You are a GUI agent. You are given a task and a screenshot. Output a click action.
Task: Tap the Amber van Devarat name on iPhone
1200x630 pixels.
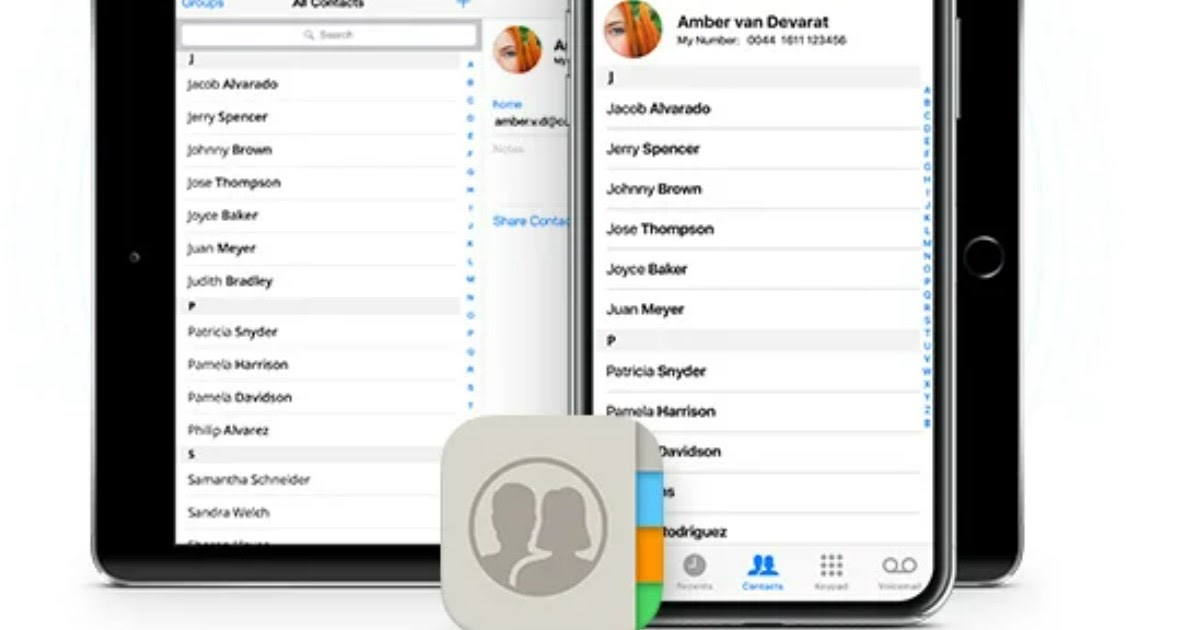click(753, 21)
